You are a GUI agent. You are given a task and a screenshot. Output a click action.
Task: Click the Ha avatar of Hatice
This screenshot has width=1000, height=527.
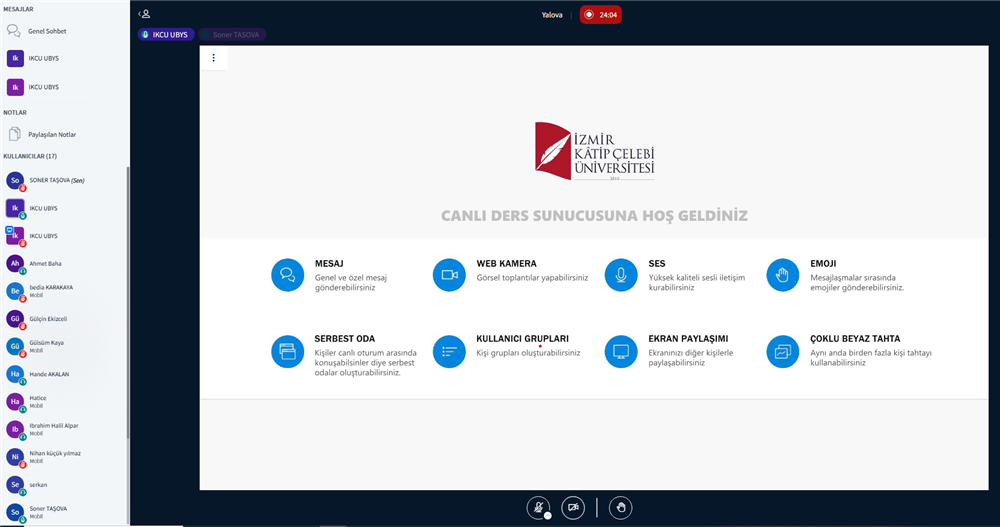pos(15,401)
